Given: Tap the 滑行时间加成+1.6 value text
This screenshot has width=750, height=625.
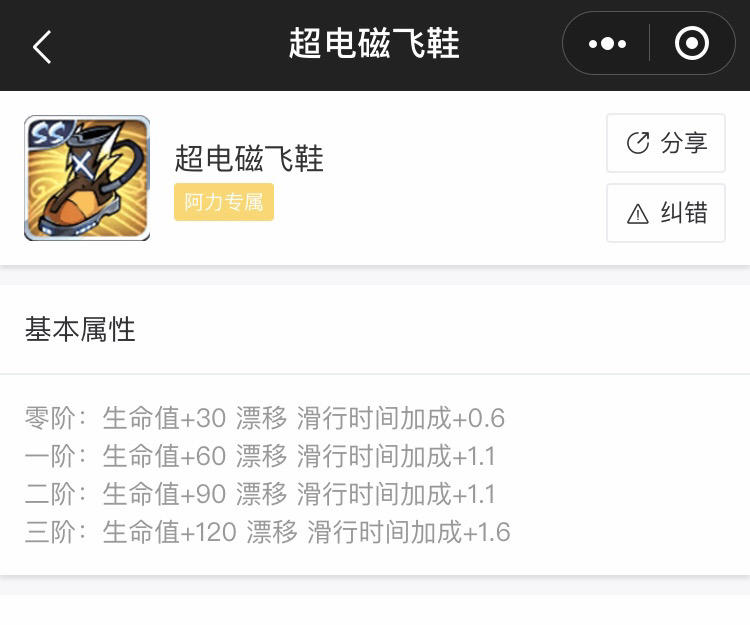Looking at the screenshot, I should click(409, 532).
